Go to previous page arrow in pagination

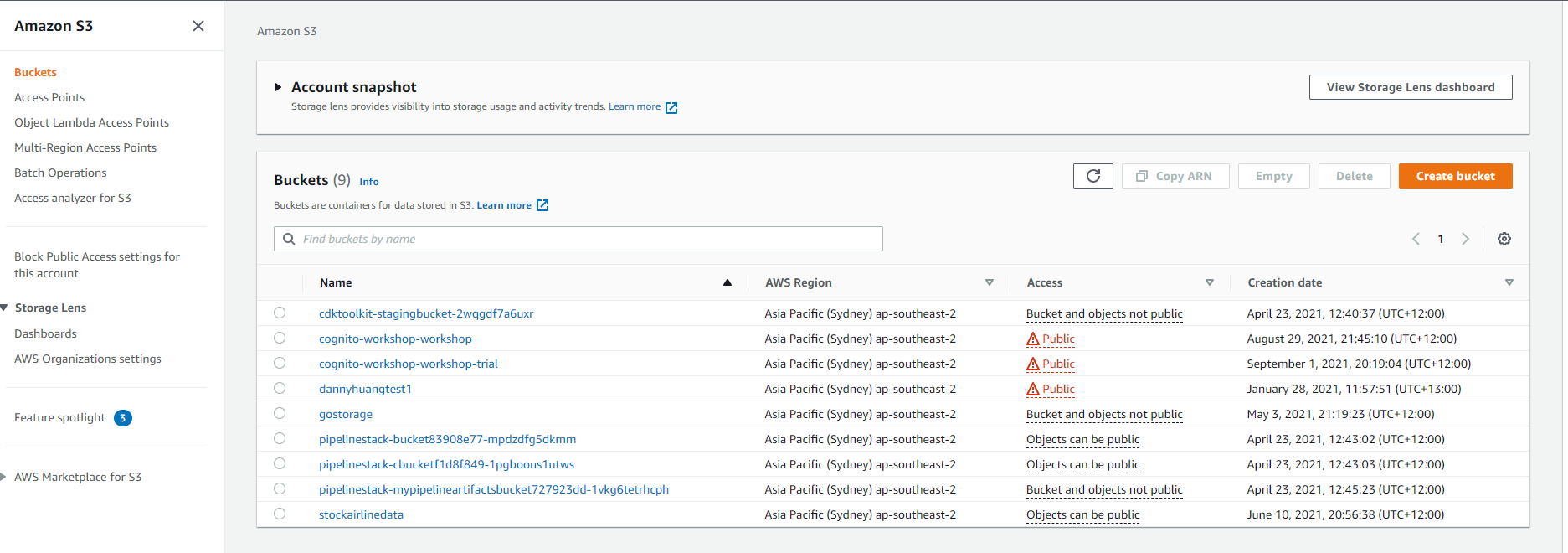pos(1416,239)
